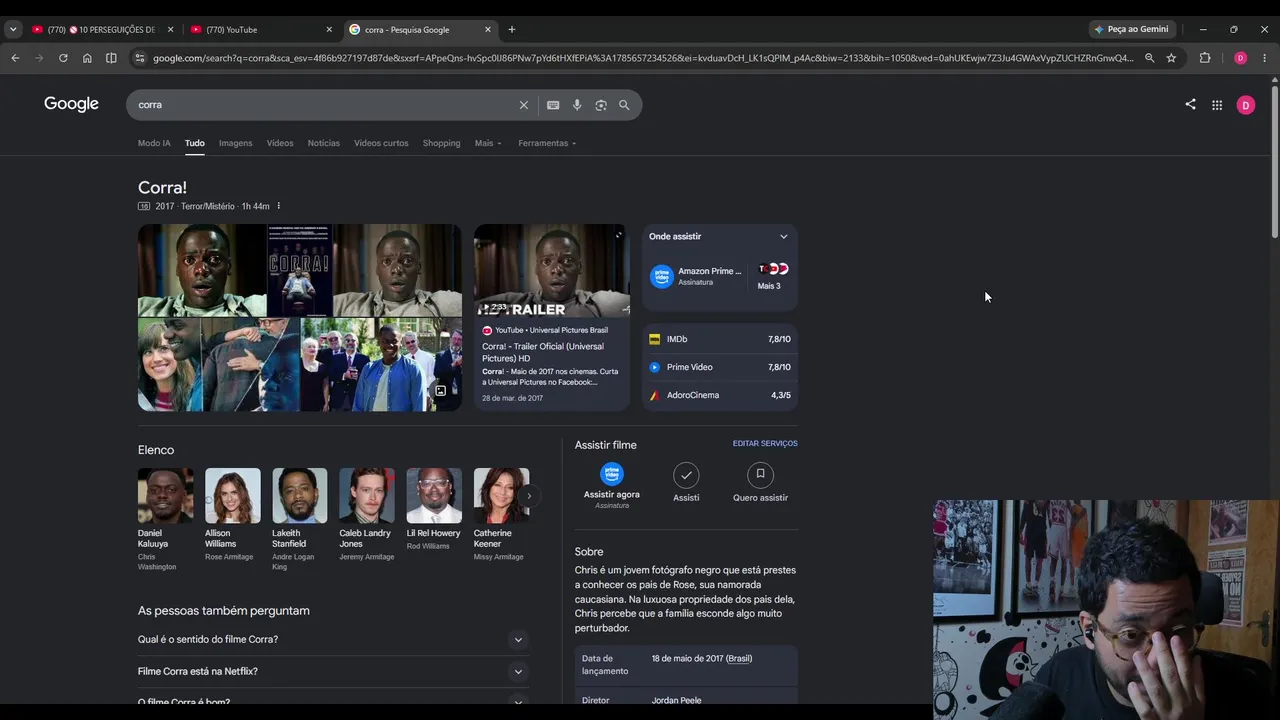Open Catherine Keener's cast photo
The image size is (1280, 720).
[x=501, y=496]
